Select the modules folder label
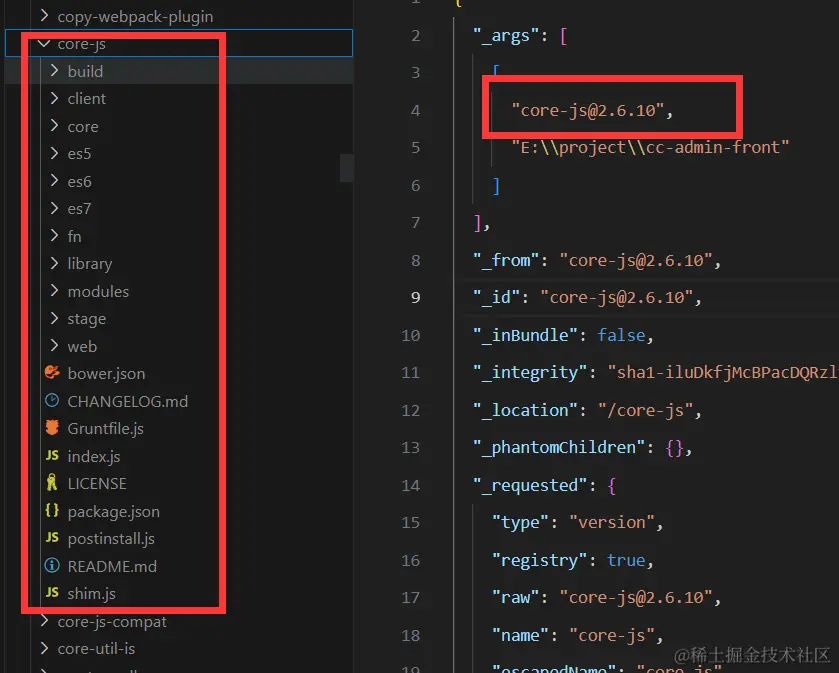The image size is (839, 673). 98,292
